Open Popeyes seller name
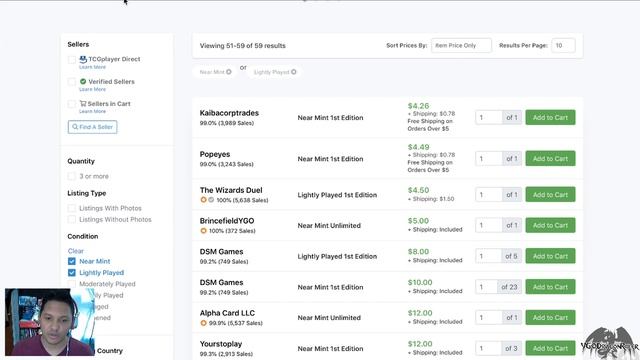This screenshot has width=640, height=360. (x=215, y=154)
